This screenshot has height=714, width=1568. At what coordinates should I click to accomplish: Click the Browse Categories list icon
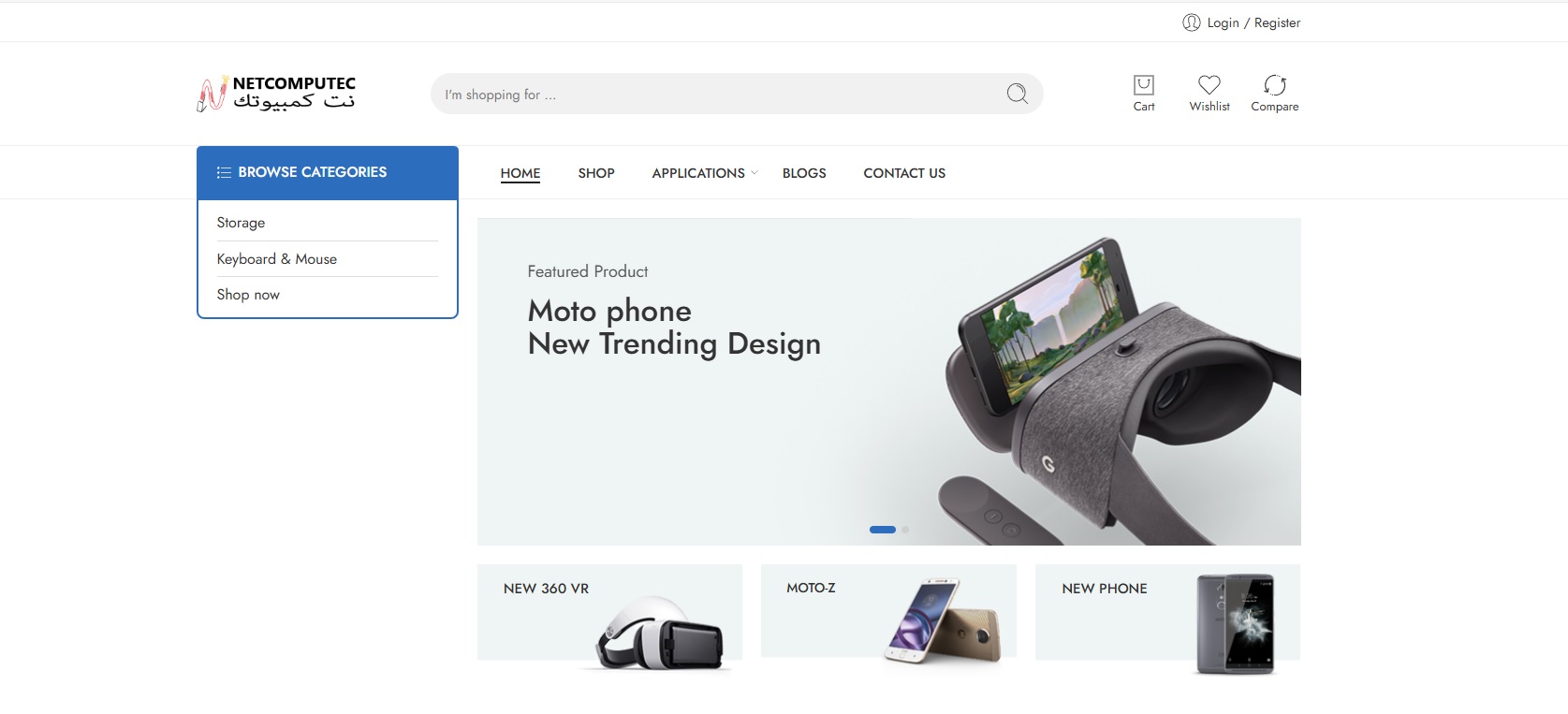(224, 172)
